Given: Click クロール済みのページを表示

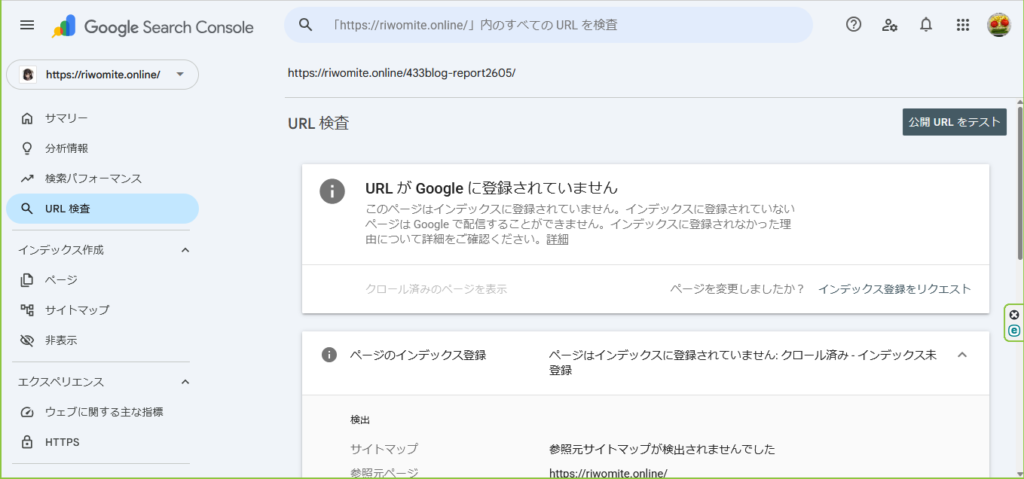Looking at the screenshot, I should point(436,289).
